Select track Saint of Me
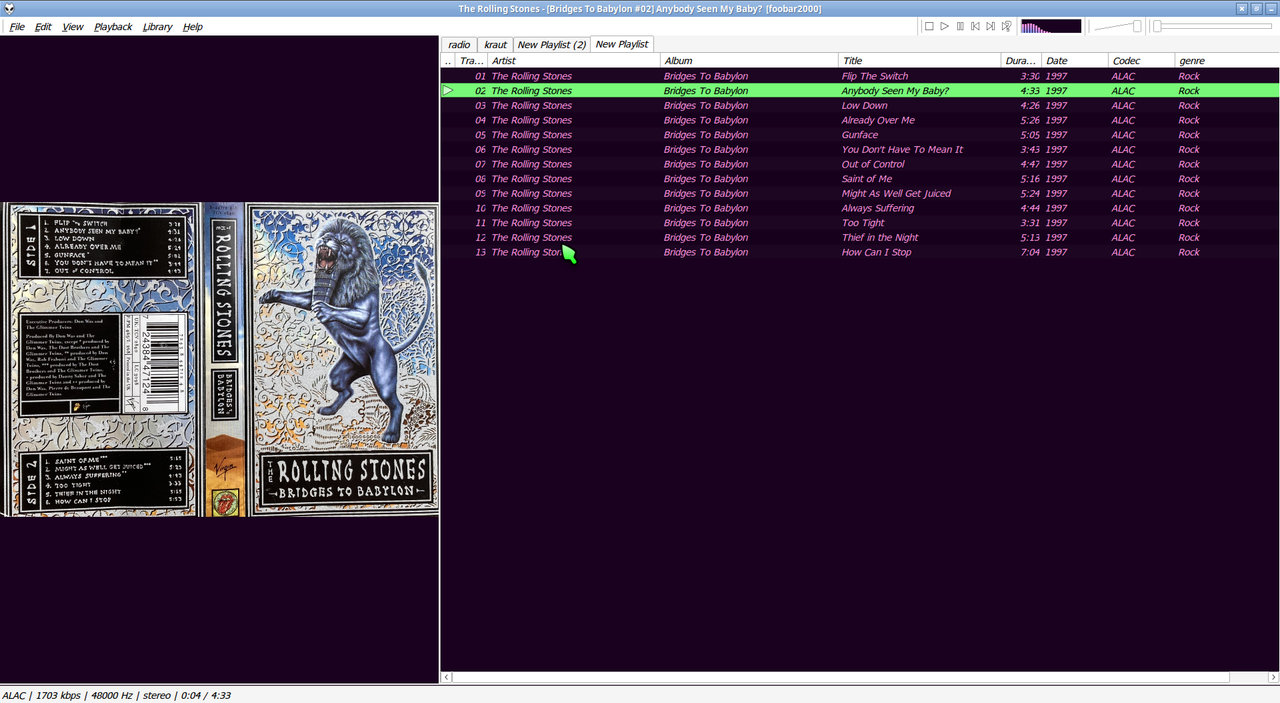 click(859, 179)
